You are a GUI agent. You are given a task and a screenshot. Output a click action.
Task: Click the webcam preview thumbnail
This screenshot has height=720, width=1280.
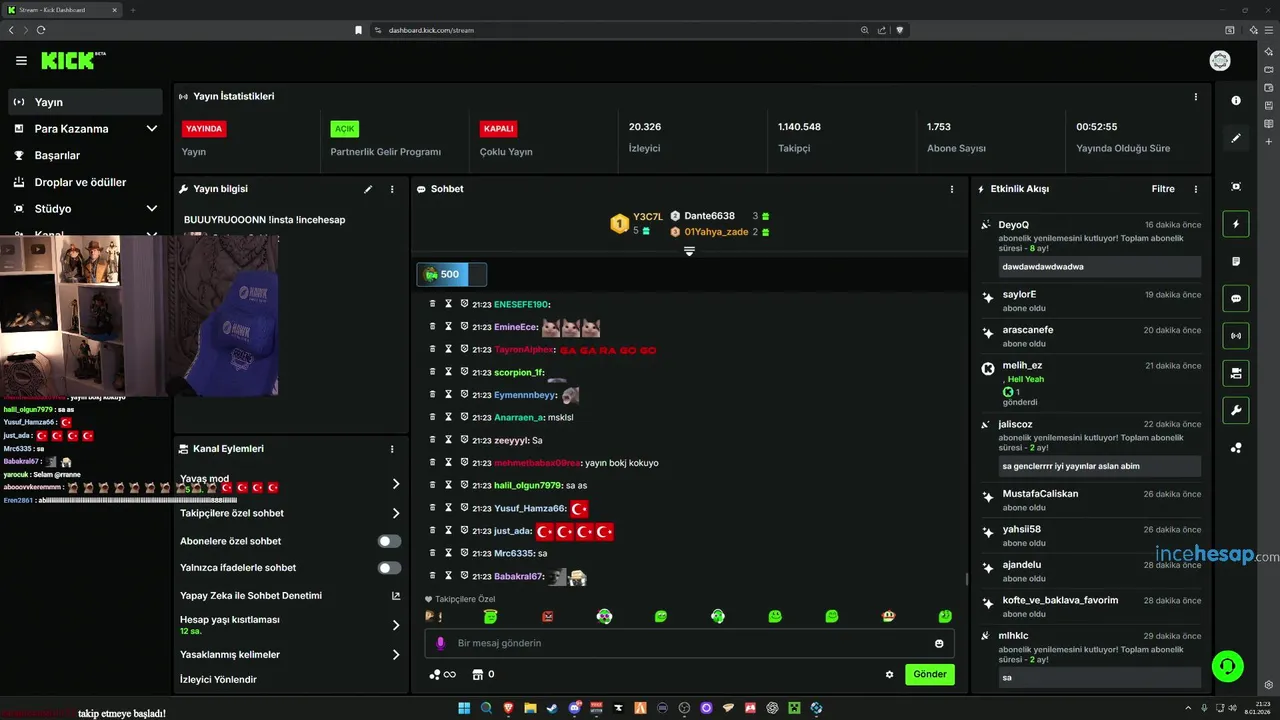point(139,315)
